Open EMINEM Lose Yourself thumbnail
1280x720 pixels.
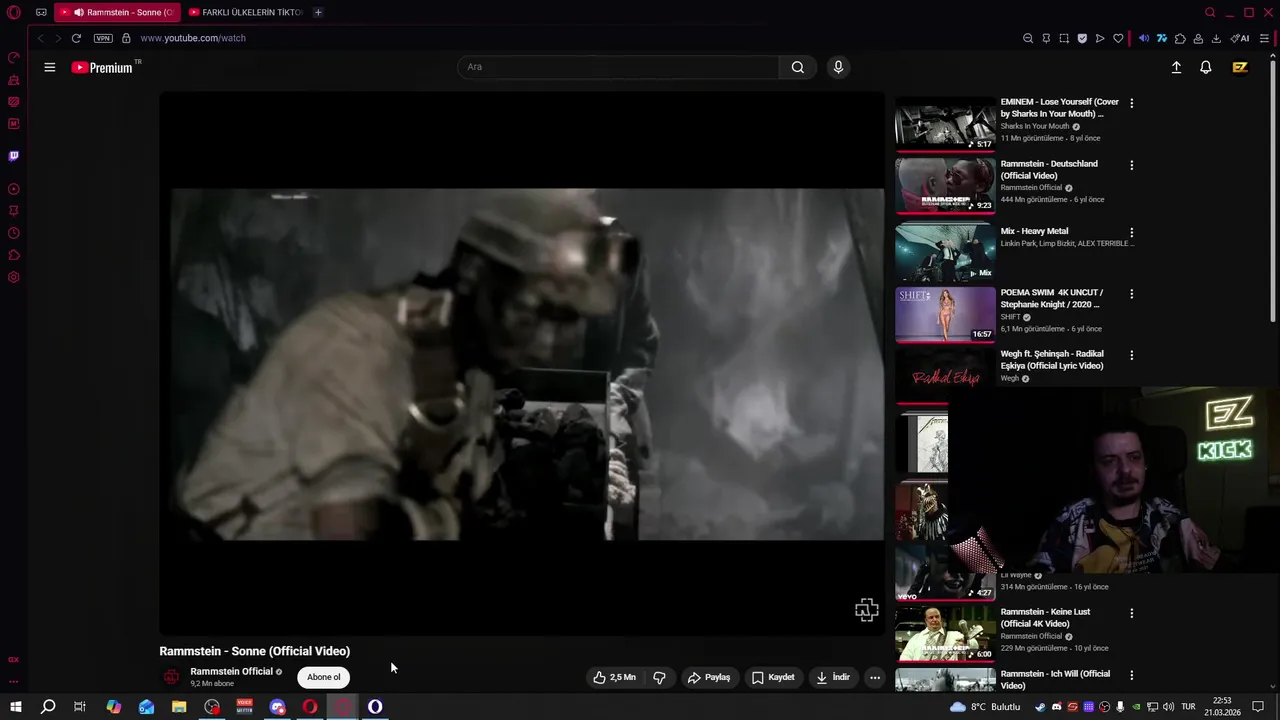pos(945,124)
